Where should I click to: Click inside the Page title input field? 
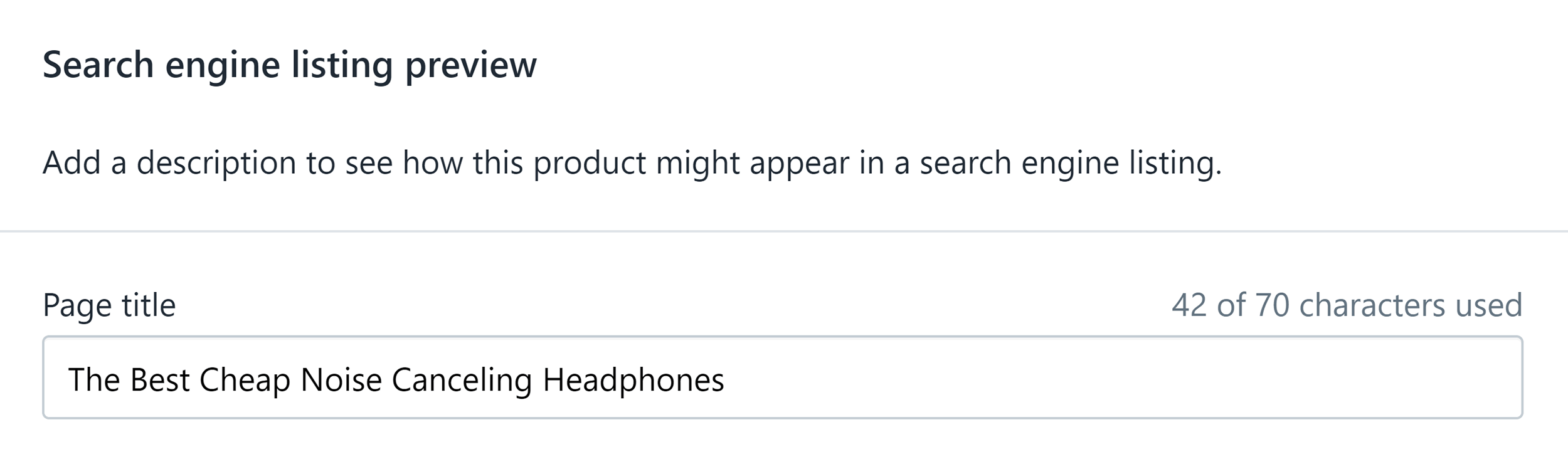click(x=782, y=377)
